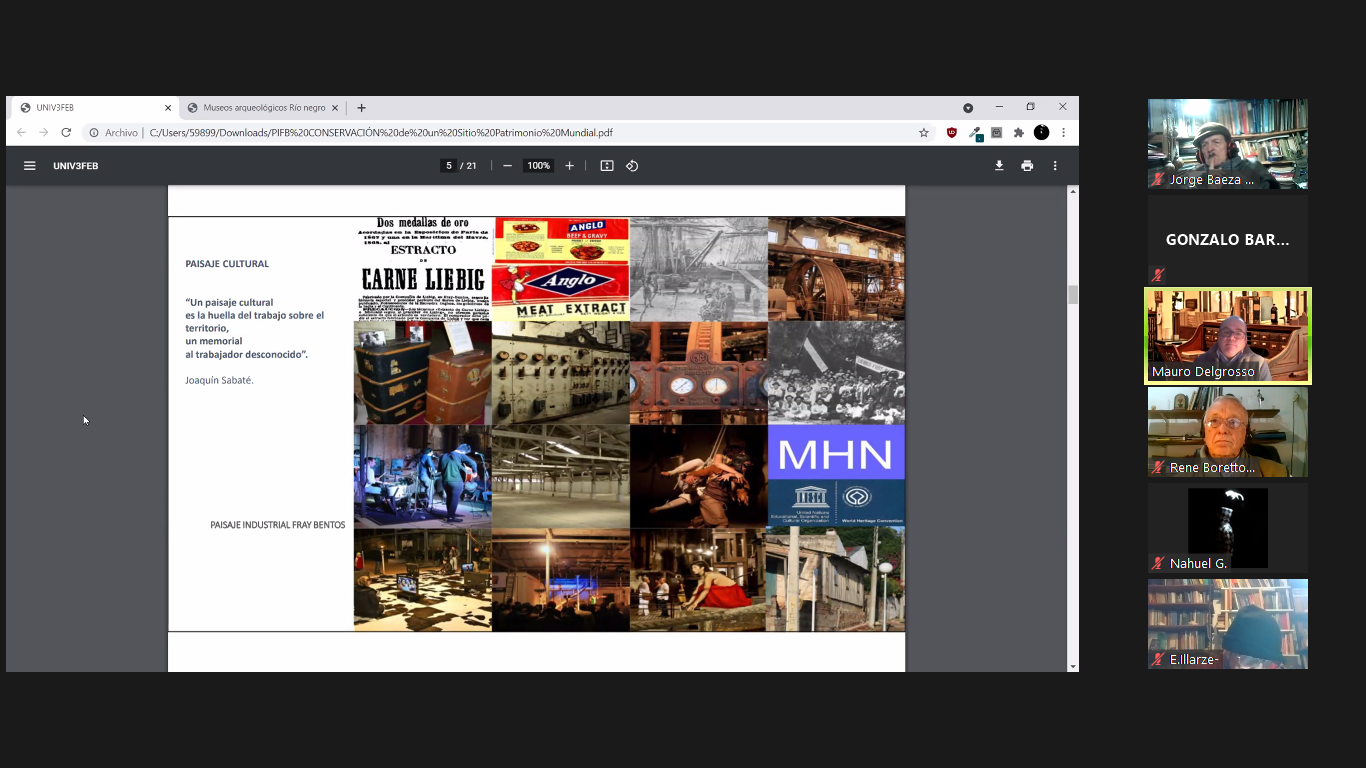Print the PDF document
Screen dimensions: 1366x768
pos(1027,166)
